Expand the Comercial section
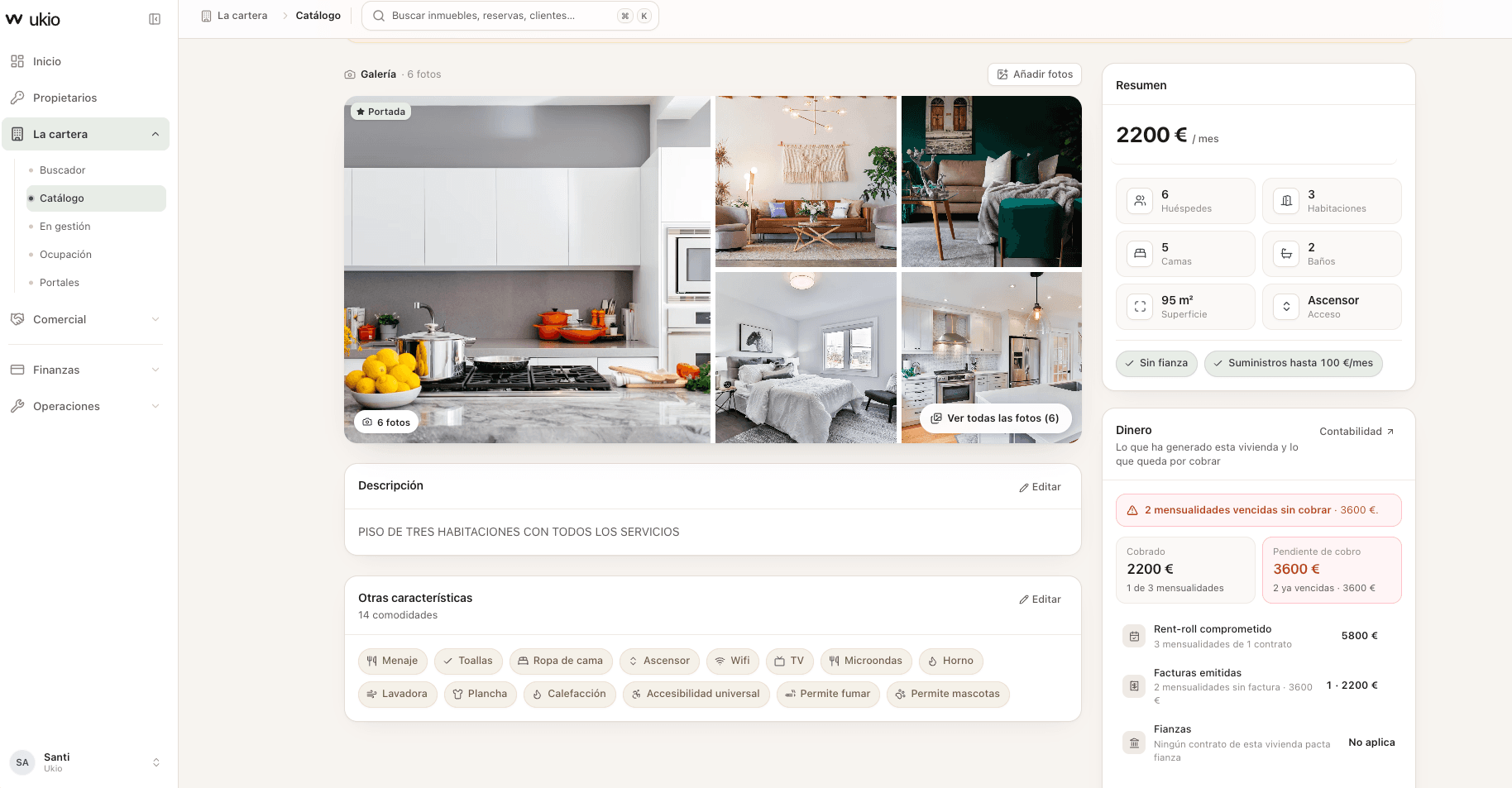 85,319
